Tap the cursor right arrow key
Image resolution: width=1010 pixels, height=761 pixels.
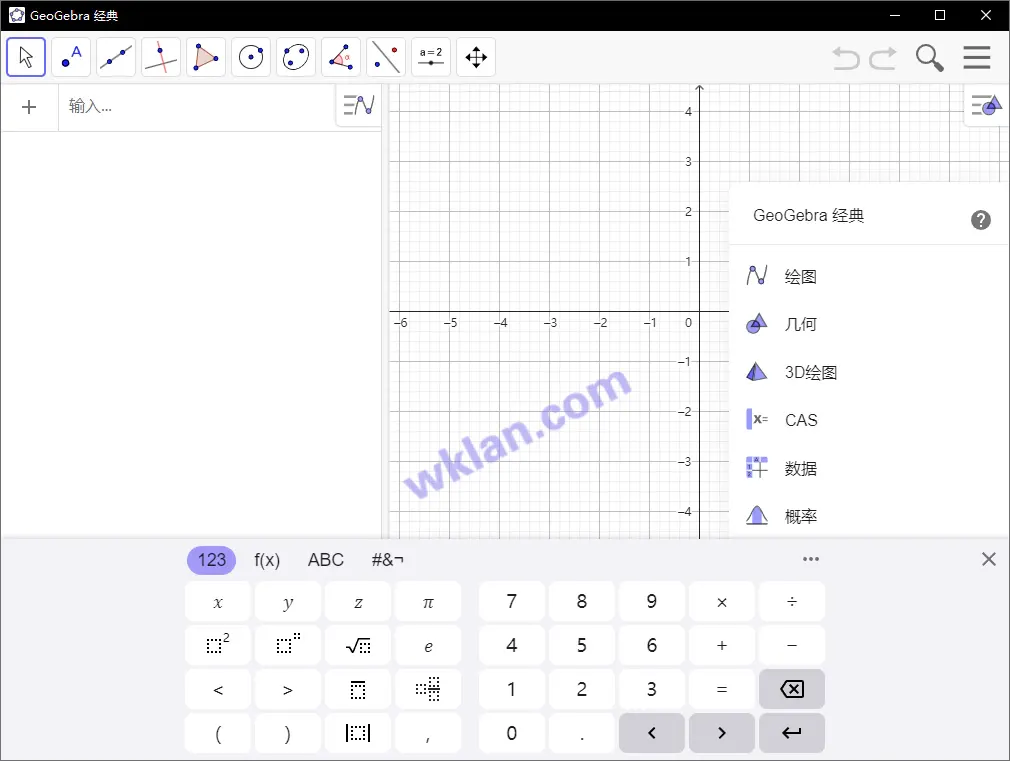[x=722, y=733]
